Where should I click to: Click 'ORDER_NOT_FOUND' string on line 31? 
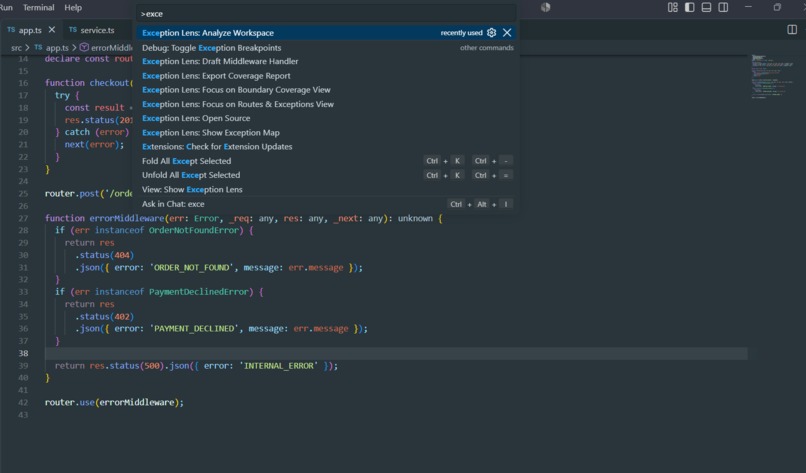point(191,267)
